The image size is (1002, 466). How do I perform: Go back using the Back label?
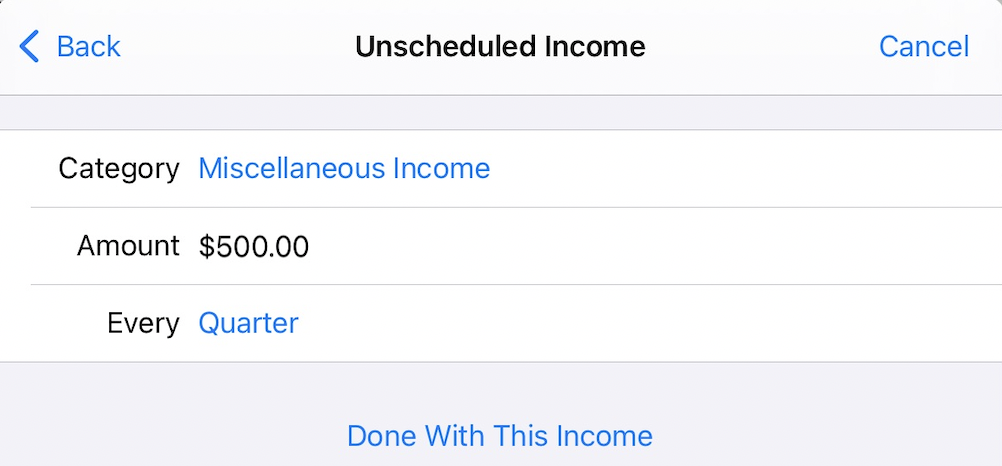88,47
